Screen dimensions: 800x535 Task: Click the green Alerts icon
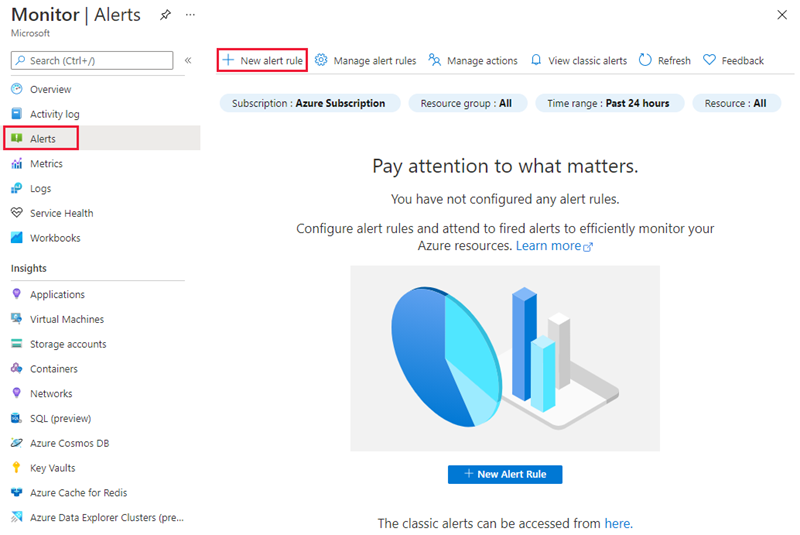point(17,138)
